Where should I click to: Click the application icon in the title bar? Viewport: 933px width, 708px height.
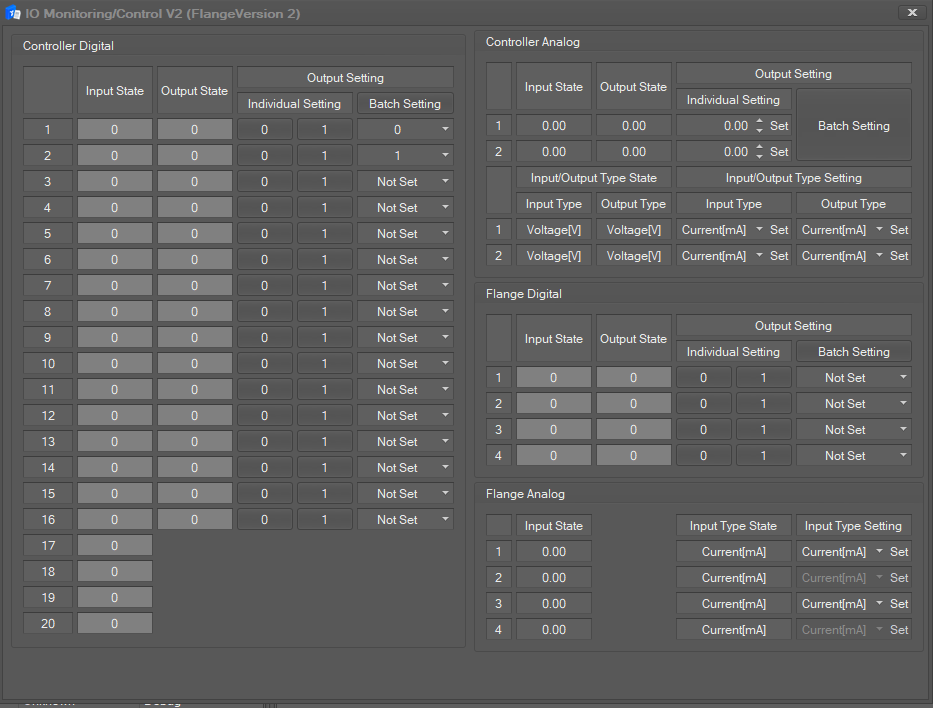click(x=14, y=13)
